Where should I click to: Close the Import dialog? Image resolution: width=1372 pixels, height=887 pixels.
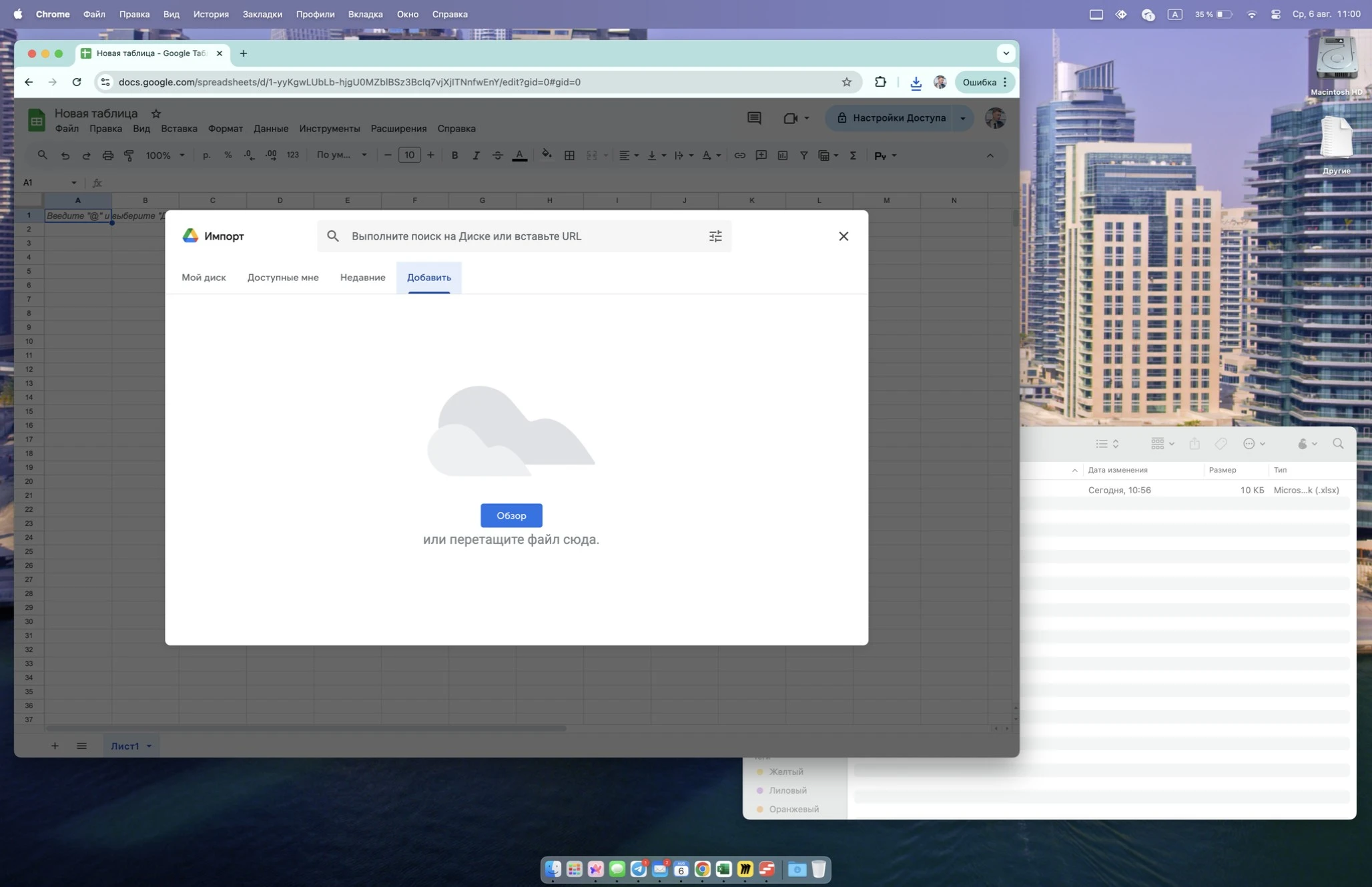[x=843, y=236]
